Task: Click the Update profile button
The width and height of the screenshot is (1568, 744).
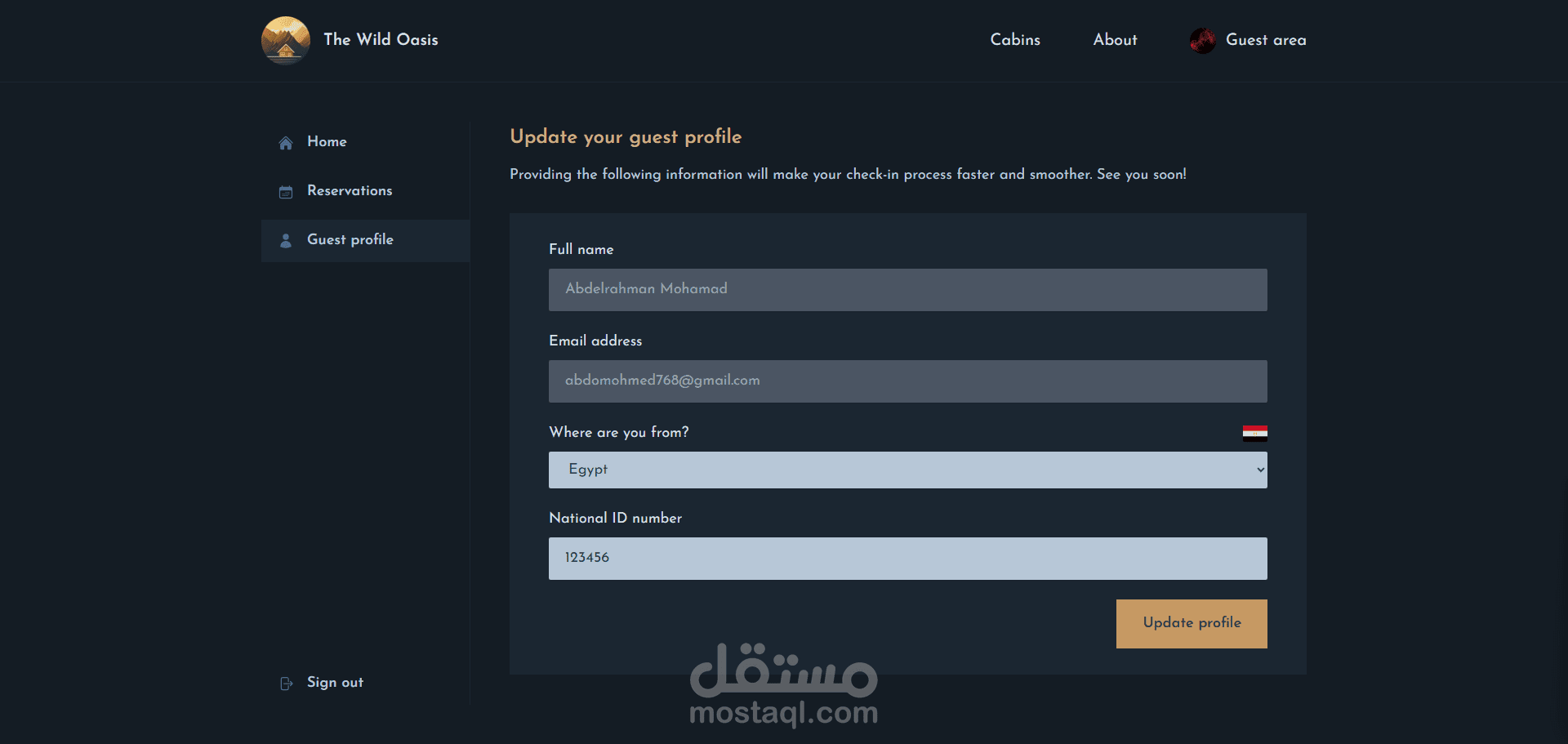Action: 1192,624
